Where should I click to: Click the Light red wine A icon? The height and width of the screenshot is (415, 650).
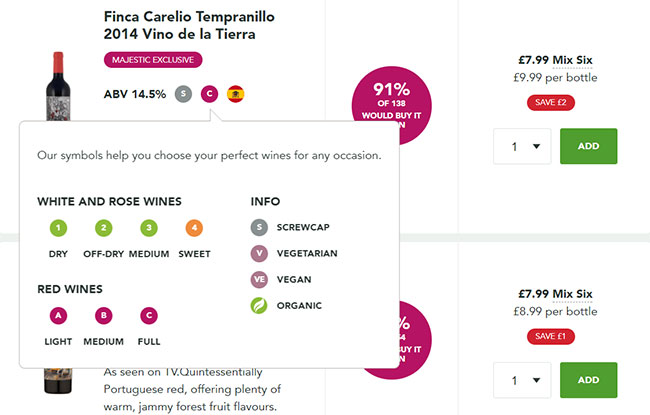coord(58,316)
